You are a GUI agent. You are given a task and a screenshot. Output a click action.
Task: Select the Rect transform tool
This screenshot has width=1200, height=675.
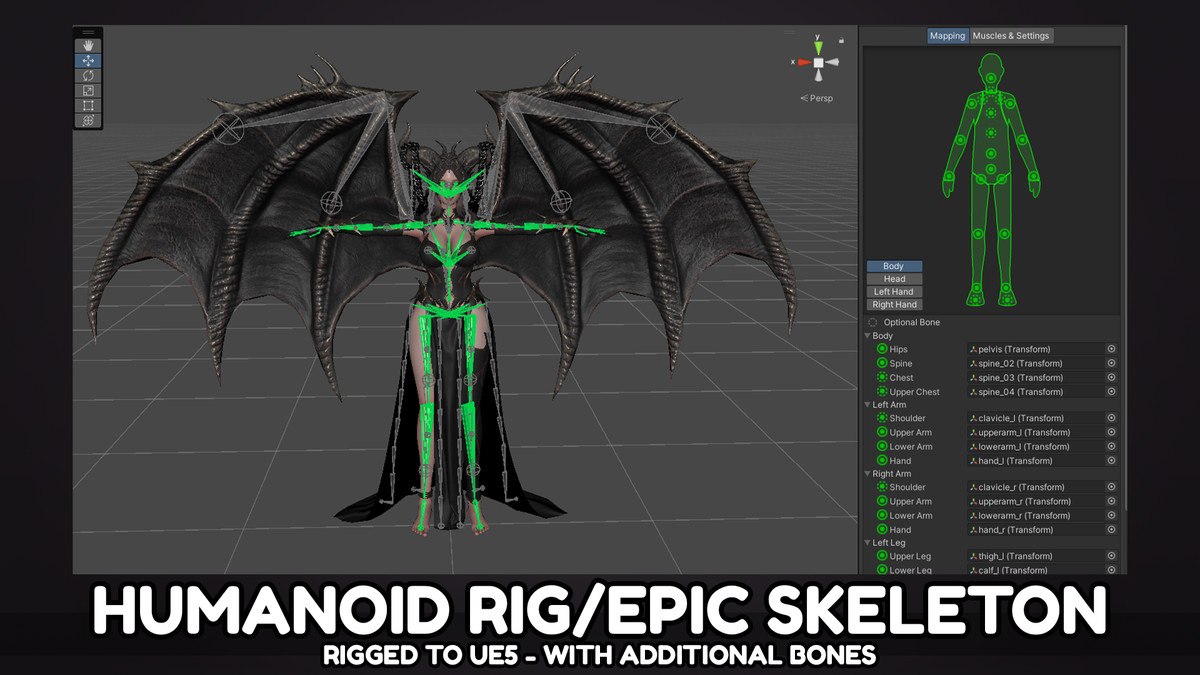click(88, 106)
